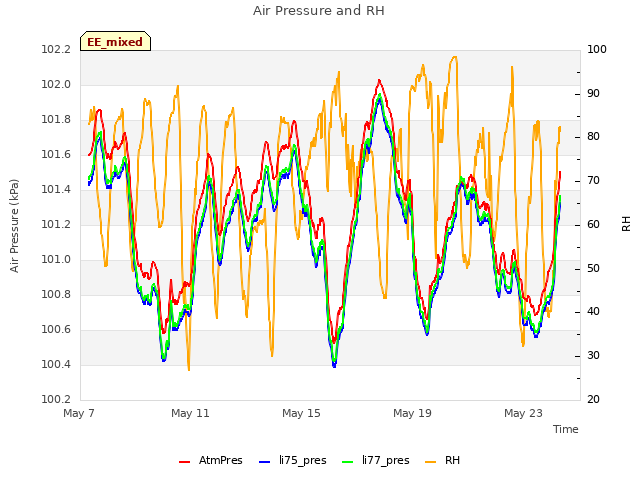Click the AtmPres legend entry
Viewport: 640px width, 480px height.
[211, 460]
